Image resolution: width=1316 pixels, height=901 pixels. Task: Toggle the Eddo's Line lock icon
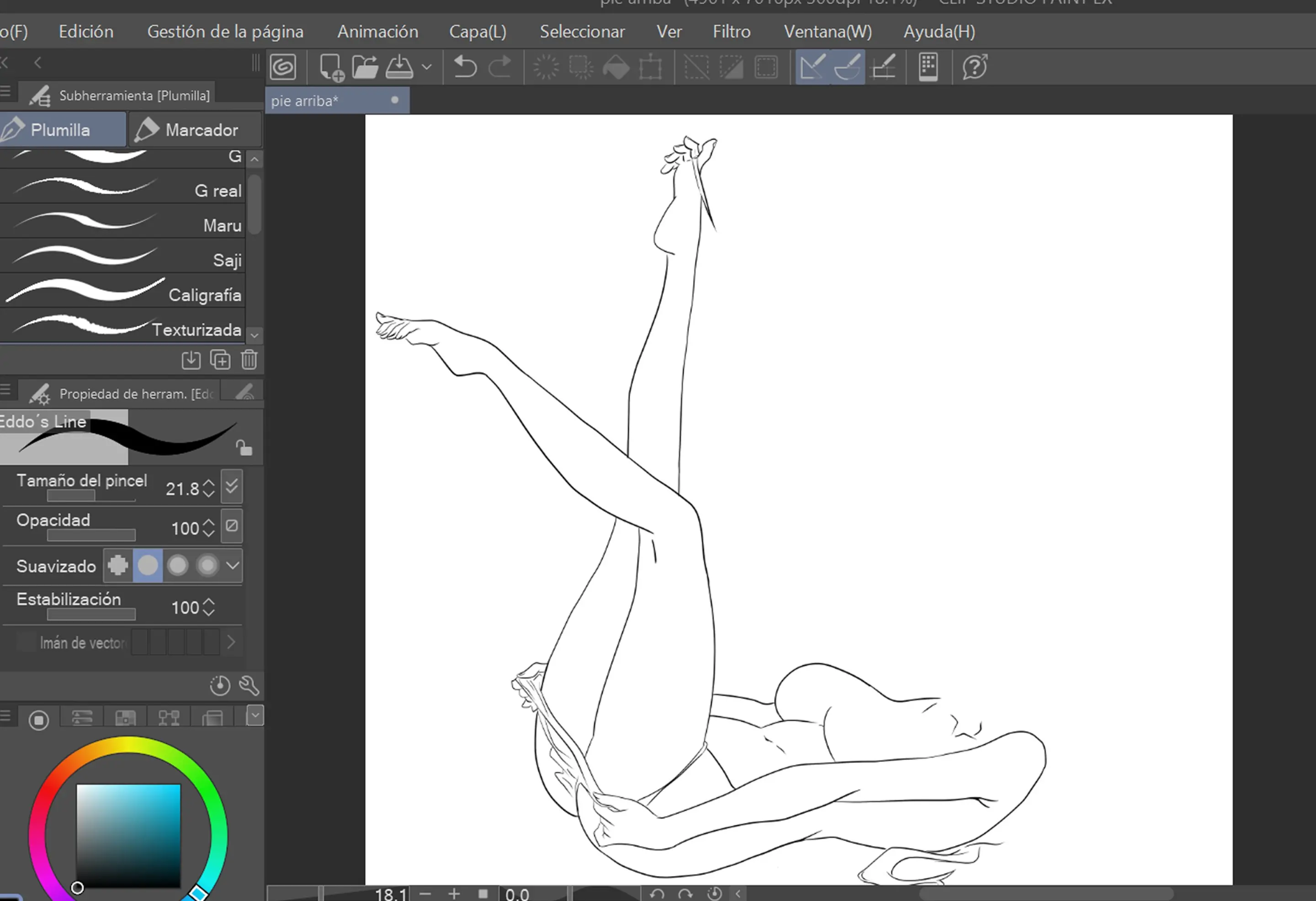pyautogui.click(x=244, y=448)
